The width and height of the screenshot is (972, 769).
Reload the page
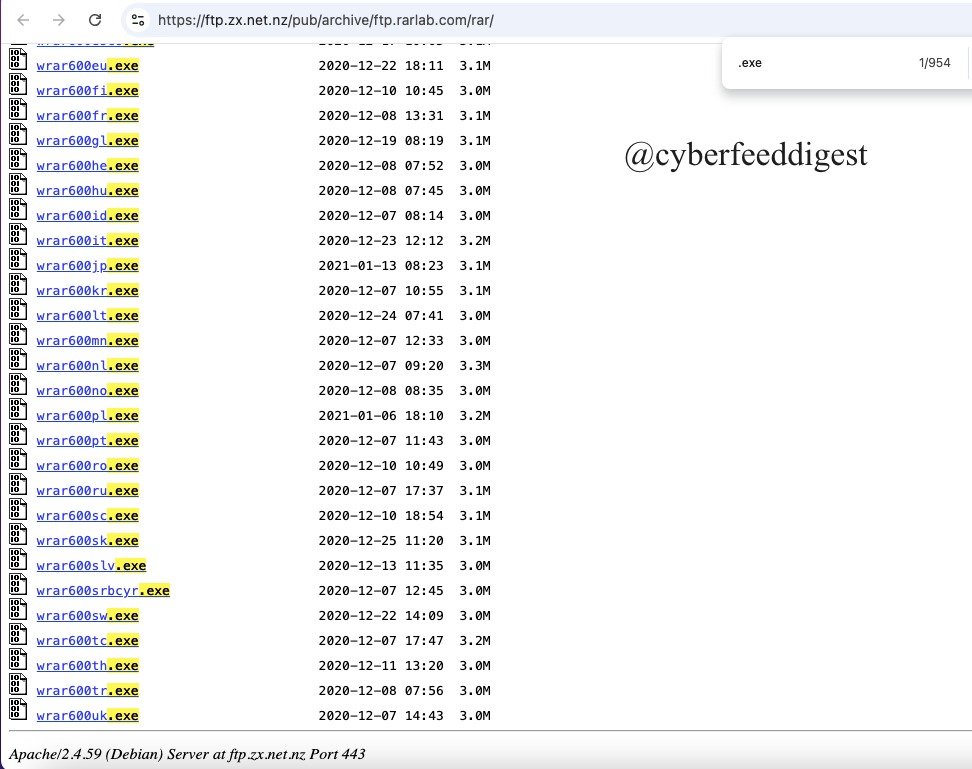point(95,20)
